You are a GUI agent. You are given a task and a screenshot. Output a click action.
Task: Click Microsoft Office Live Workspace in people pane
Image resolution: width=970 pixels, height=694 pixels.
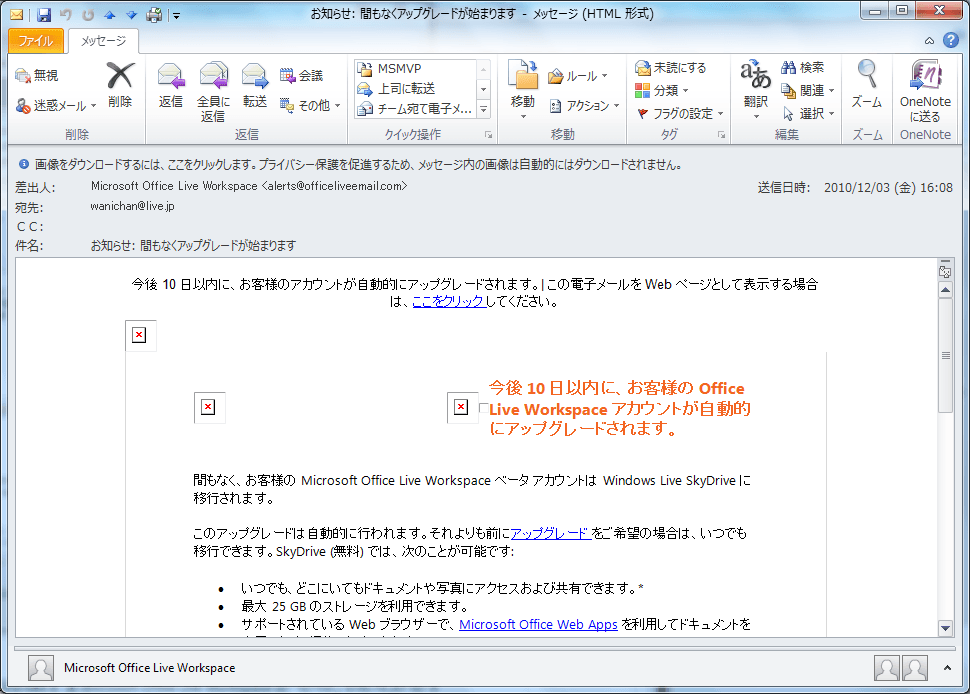pos(150,668)
